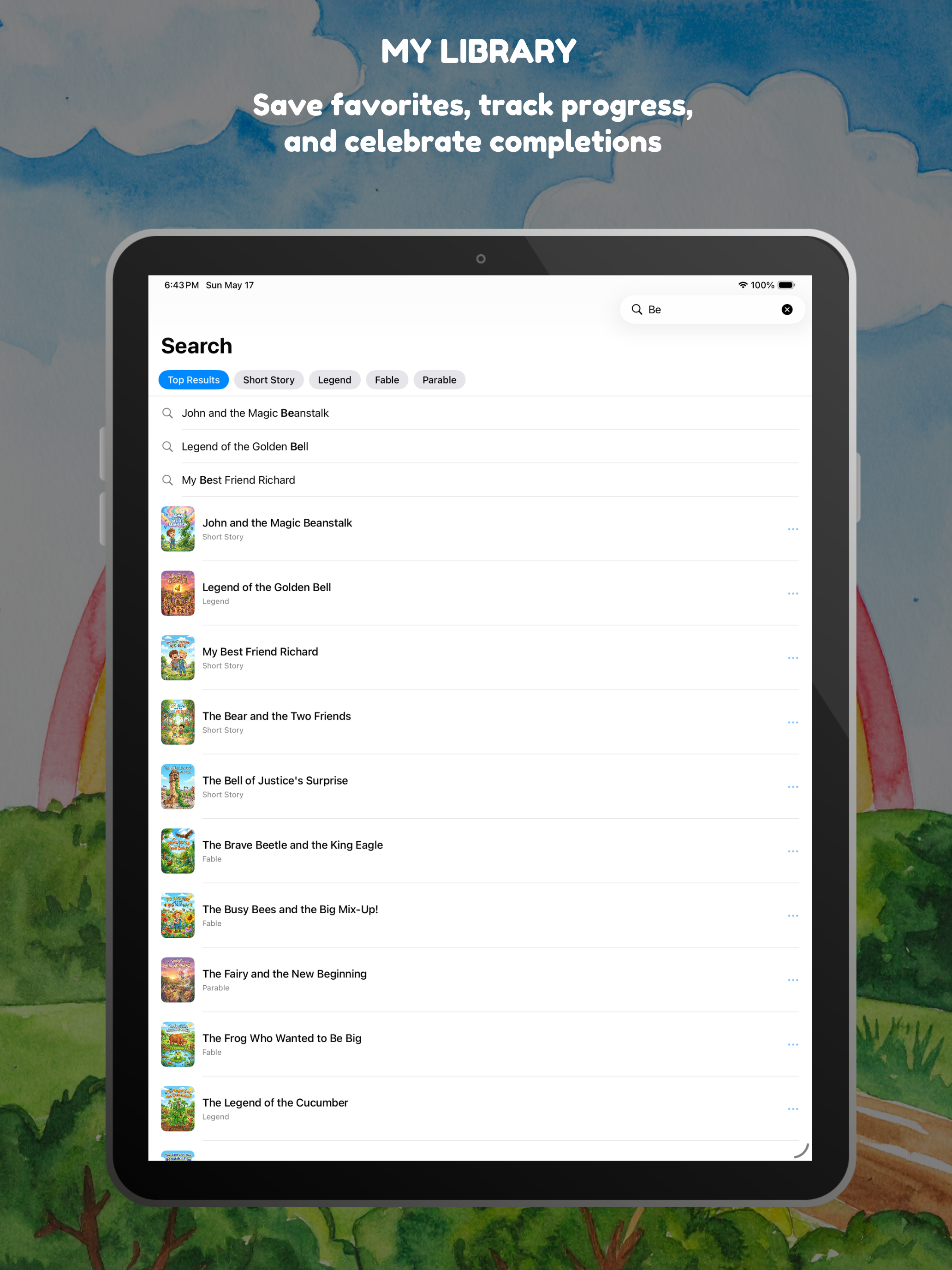The image size is (952, 1270).
Task: Open more options for My Best Friend Richard result
Action: [792, 658]
